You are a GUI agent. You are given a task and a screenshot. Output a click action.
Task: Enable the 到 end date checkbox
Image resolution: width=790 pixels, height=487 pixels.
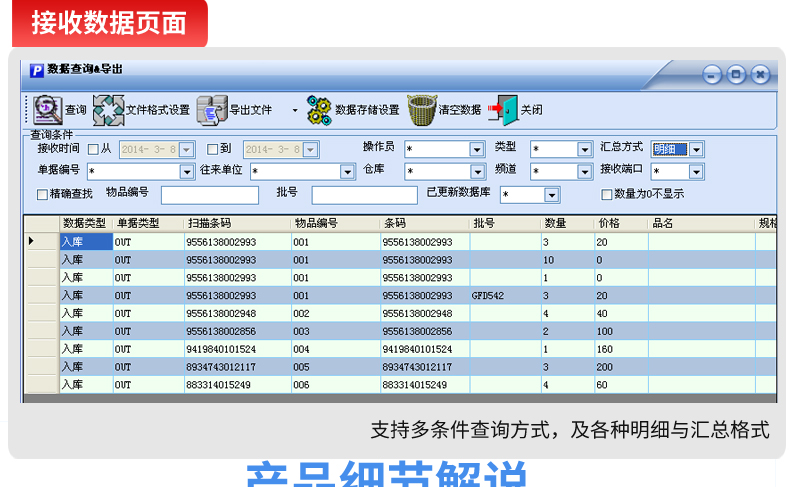(x=212, y=149)
